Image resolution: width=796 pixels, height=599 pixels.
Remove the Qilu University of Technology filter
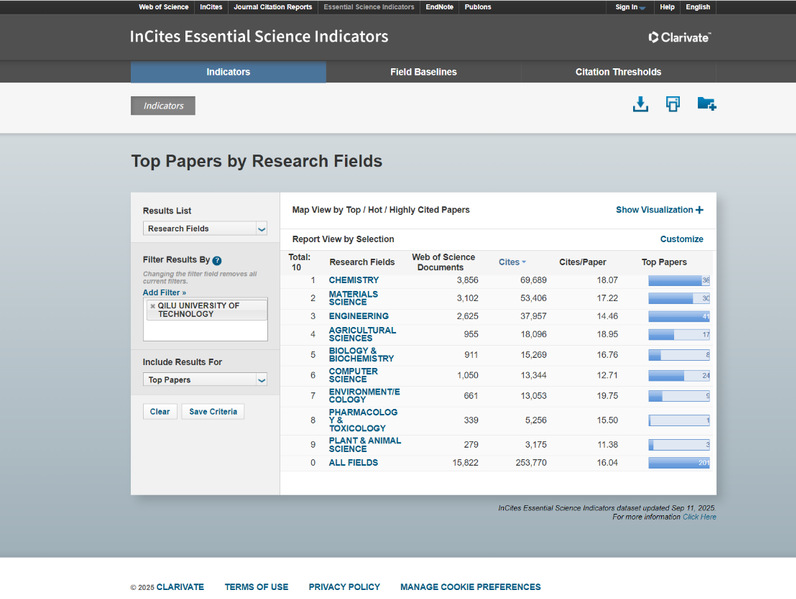click(152, 306)
